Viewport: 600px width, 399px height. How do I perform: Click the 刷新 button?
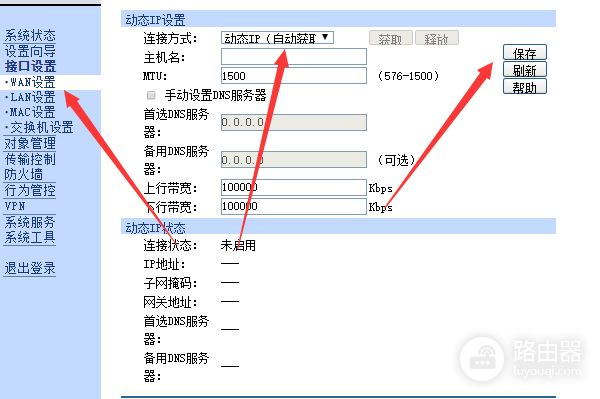pyautogui.click(x=525, y=69)
